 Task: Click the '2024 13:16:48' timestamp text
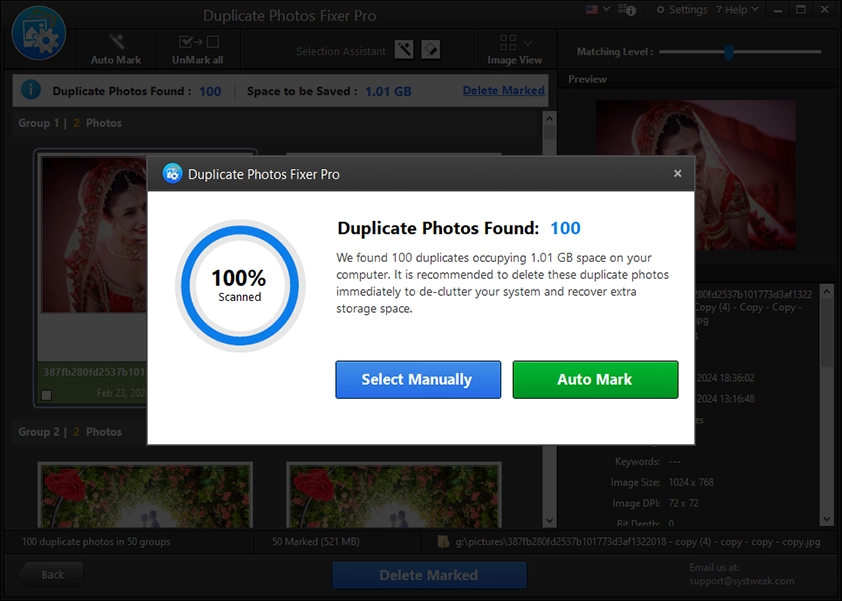point(725,399)
